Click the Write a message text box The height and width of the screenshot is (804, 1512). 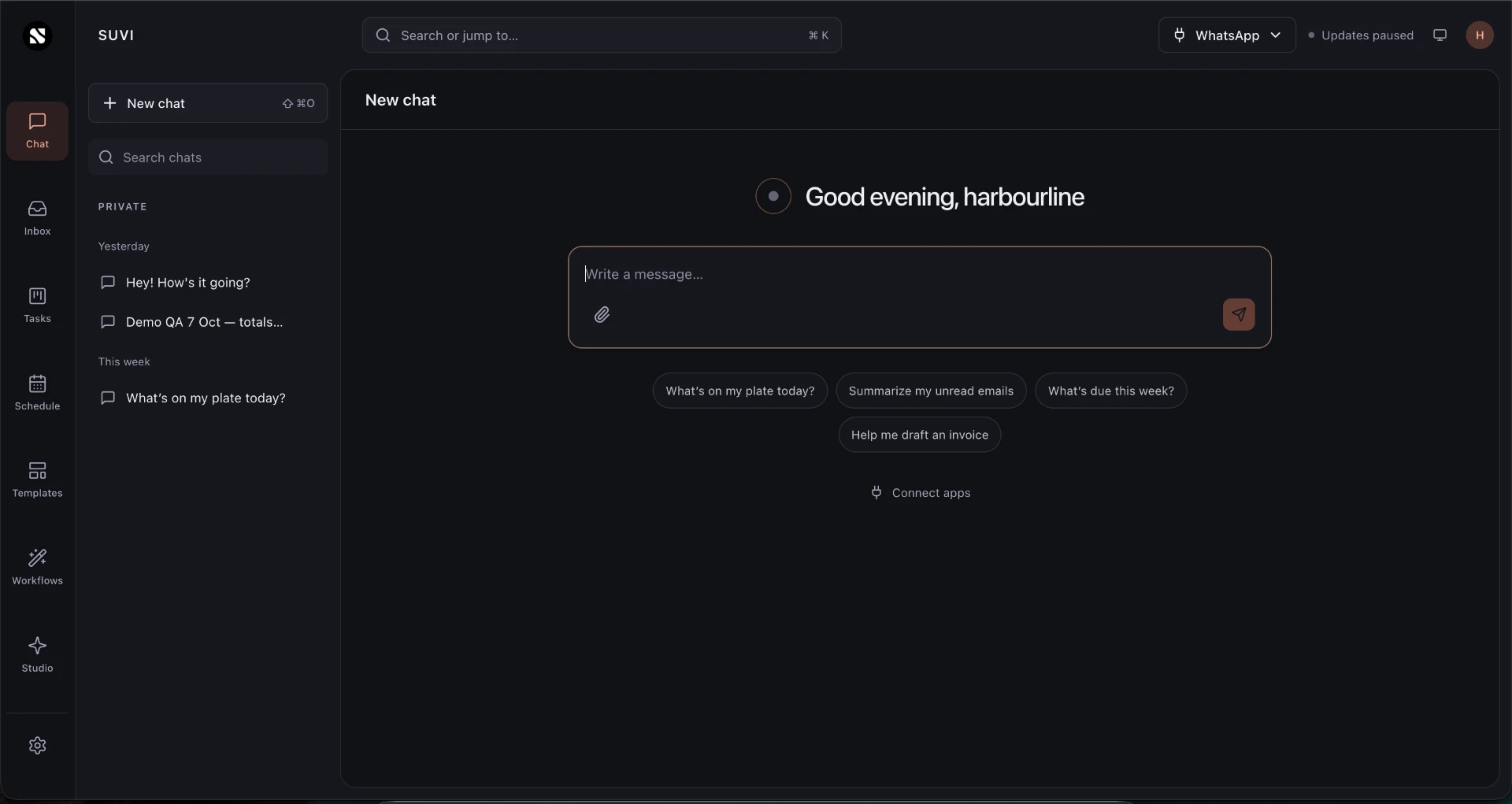click(920, 275)
